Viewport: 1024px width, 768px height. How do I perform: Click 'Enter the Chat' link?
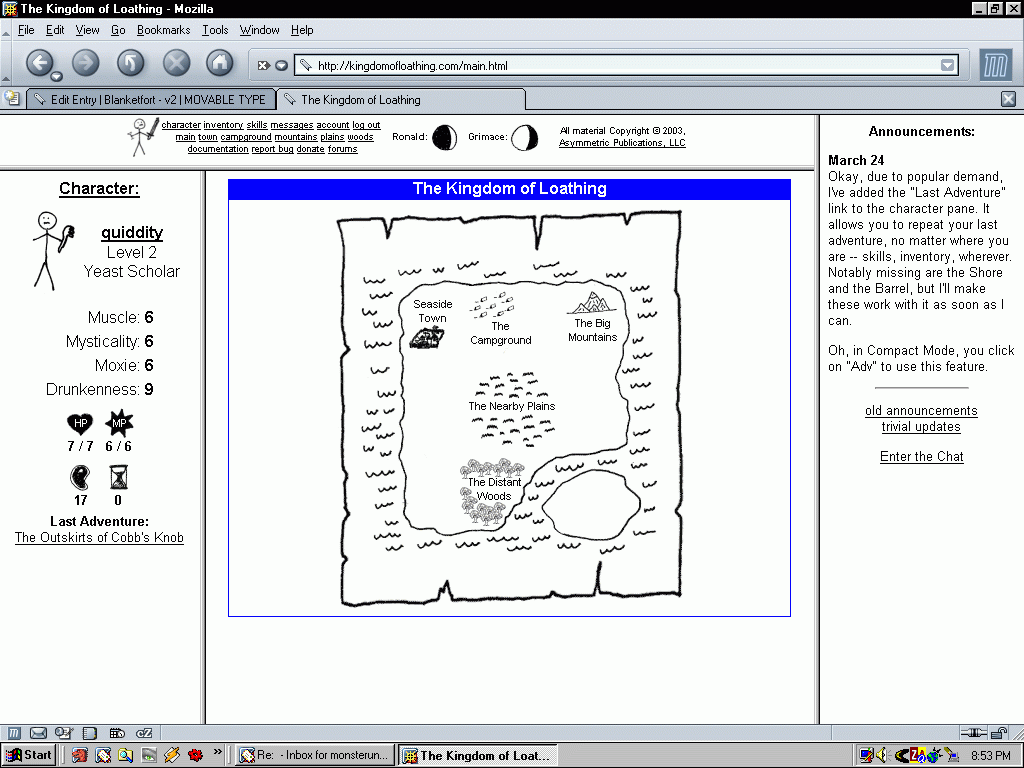921,456
